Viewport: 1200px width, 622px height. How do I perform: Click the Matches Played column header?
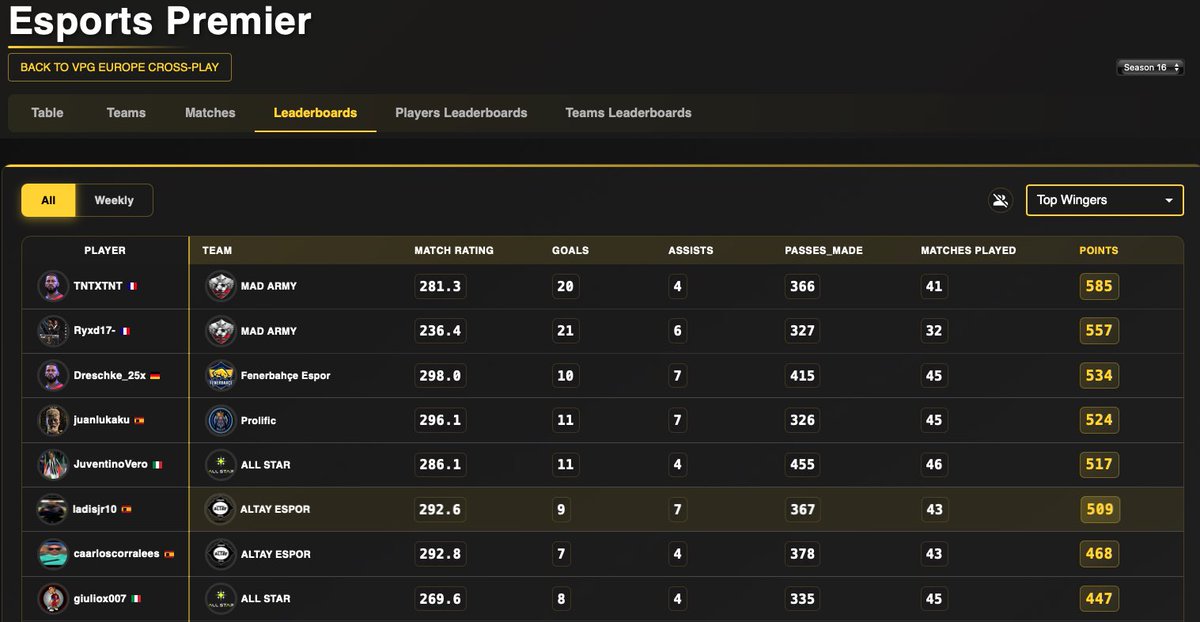[x=968, y=250]
